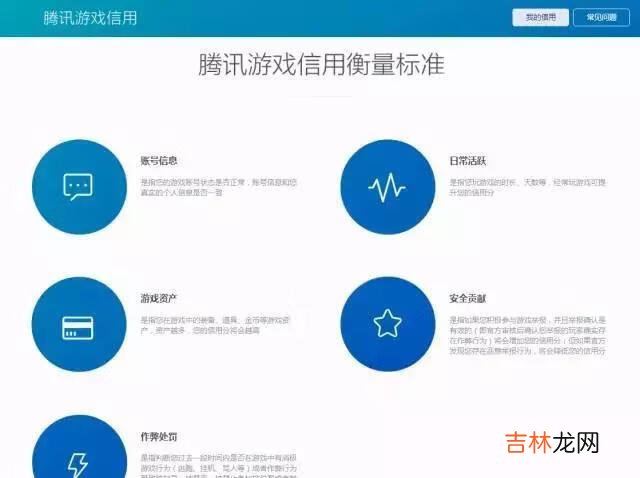This screenshot has width=640, height=478.
Task: Select the 日常活跃 heading text
Action: 467,160
